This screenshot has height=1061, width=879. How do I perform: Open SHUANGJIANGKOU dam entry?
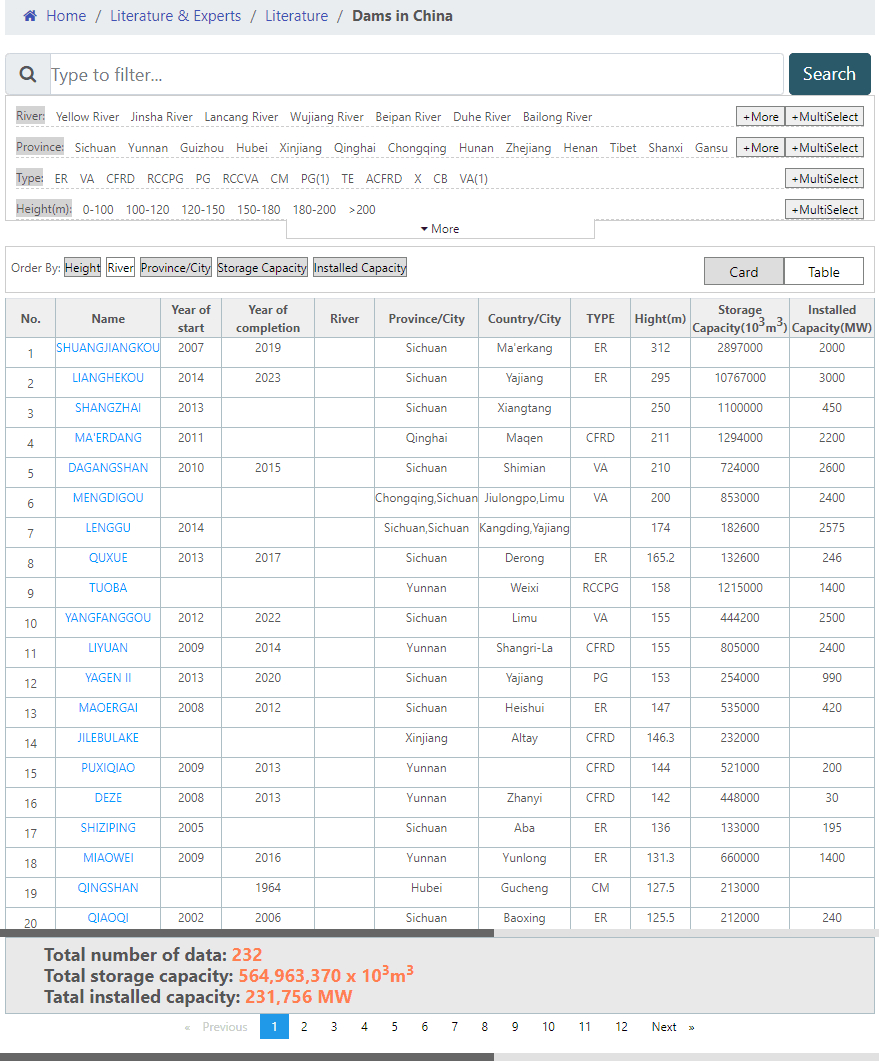click(108, 348)
